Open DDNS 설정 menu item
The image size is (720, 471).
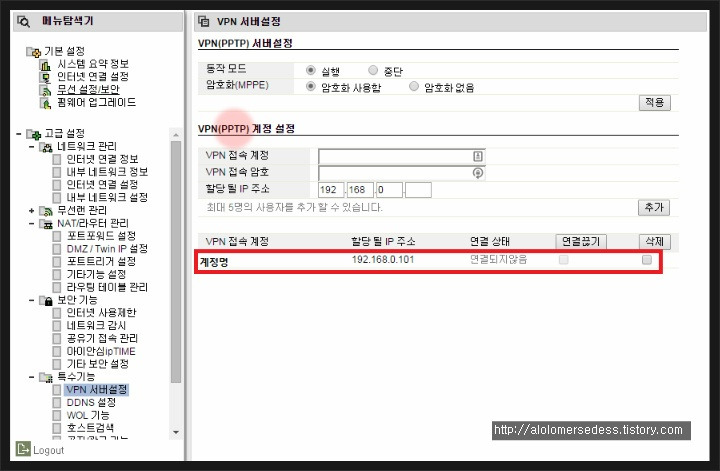91,403
